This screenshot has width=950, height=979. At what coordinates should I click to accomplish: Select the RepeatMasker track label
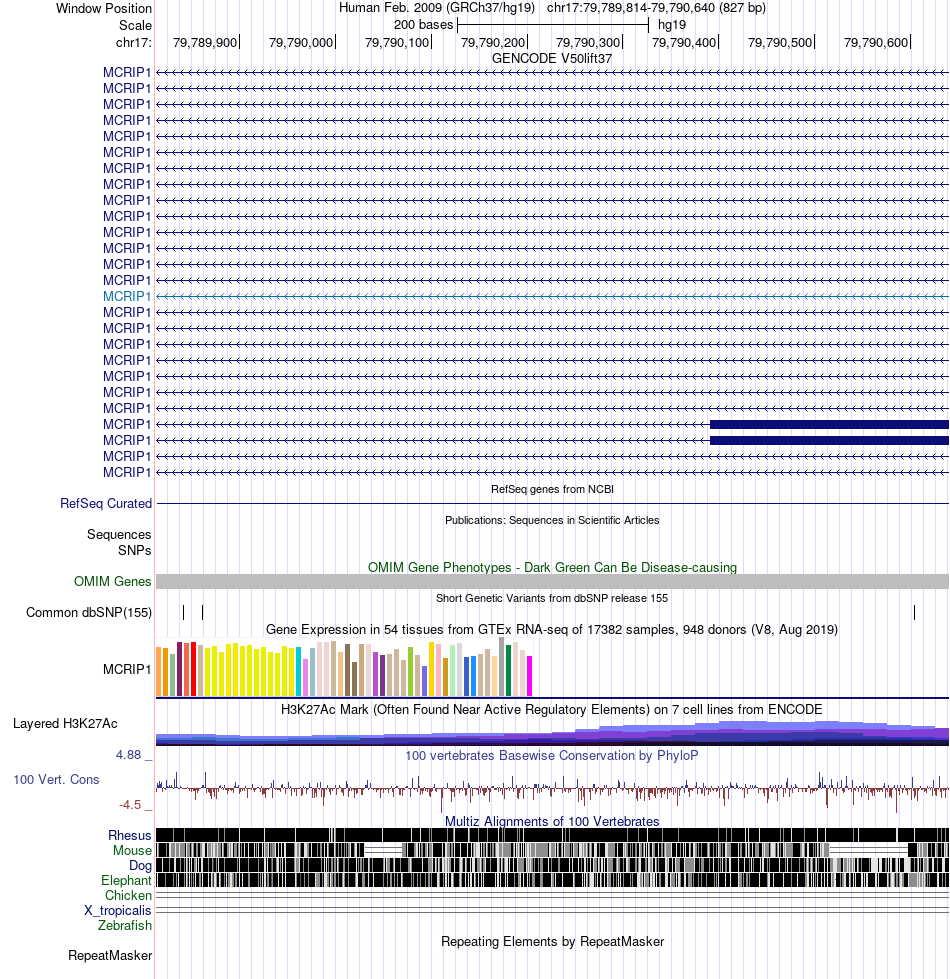[x=110, y=955]
